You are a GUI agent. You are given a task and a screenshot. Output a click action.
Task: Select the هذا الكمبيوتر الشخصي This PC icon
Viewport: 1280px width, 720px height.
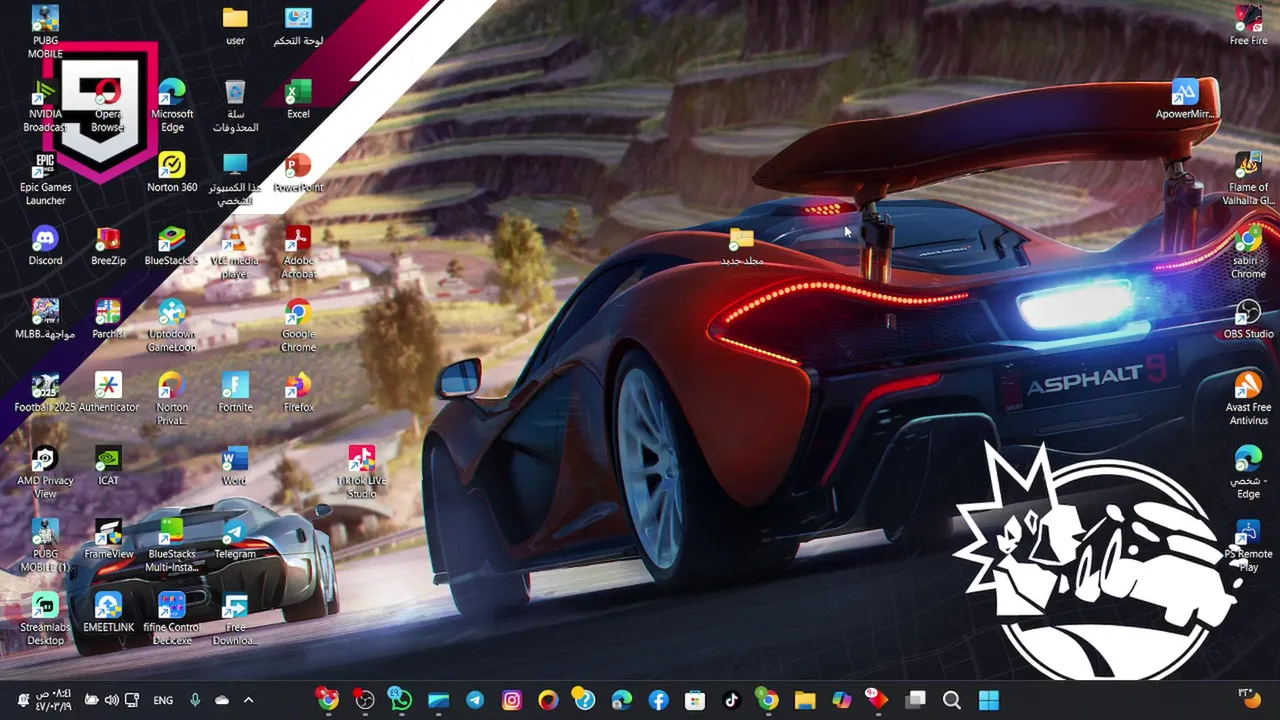(x=235, y=179)
